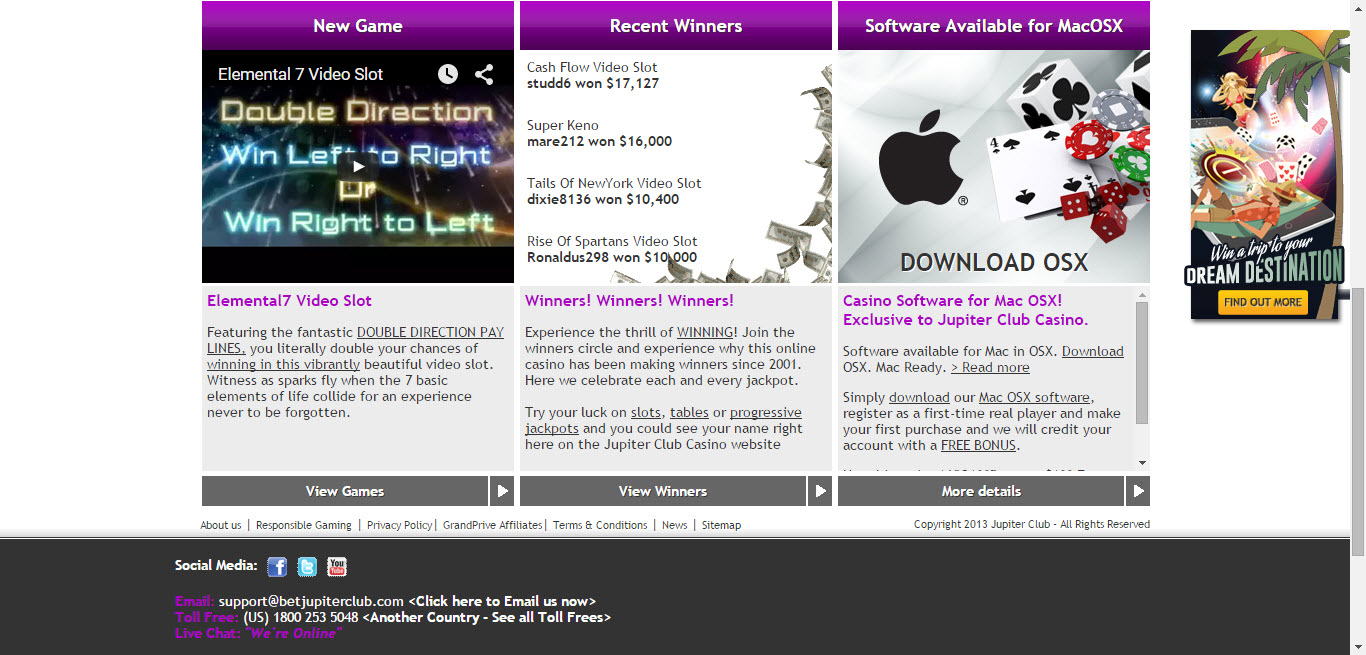Click the More details button

pyautogui.click(x=981, y=491)
